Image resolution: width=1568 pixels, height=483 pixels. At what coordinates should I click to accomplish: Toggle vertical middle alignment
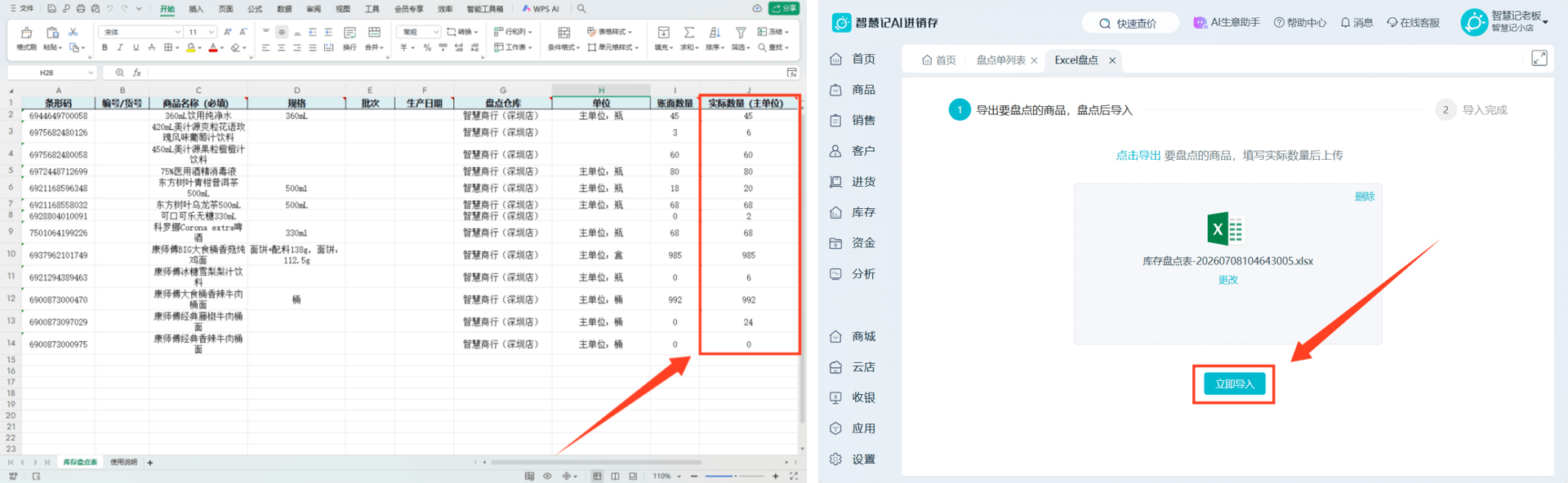[x=282, y=32]
